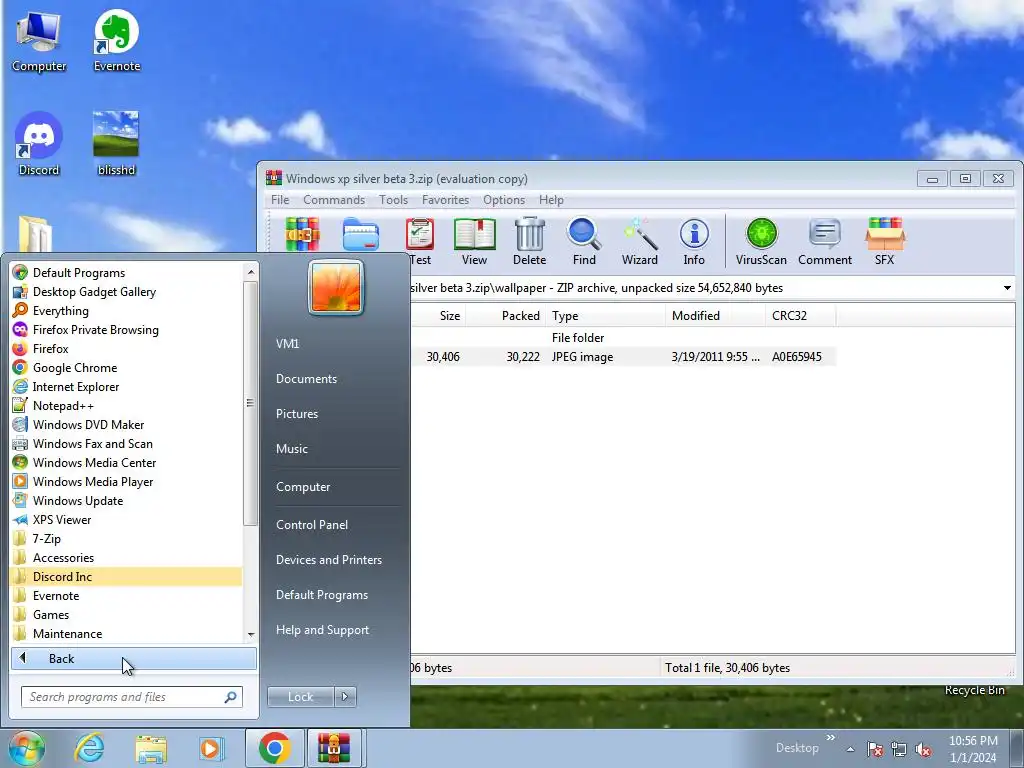Expand the Accessories folder
The width and height of the screenshot is (1024, 768).
[x=127, y=558]
